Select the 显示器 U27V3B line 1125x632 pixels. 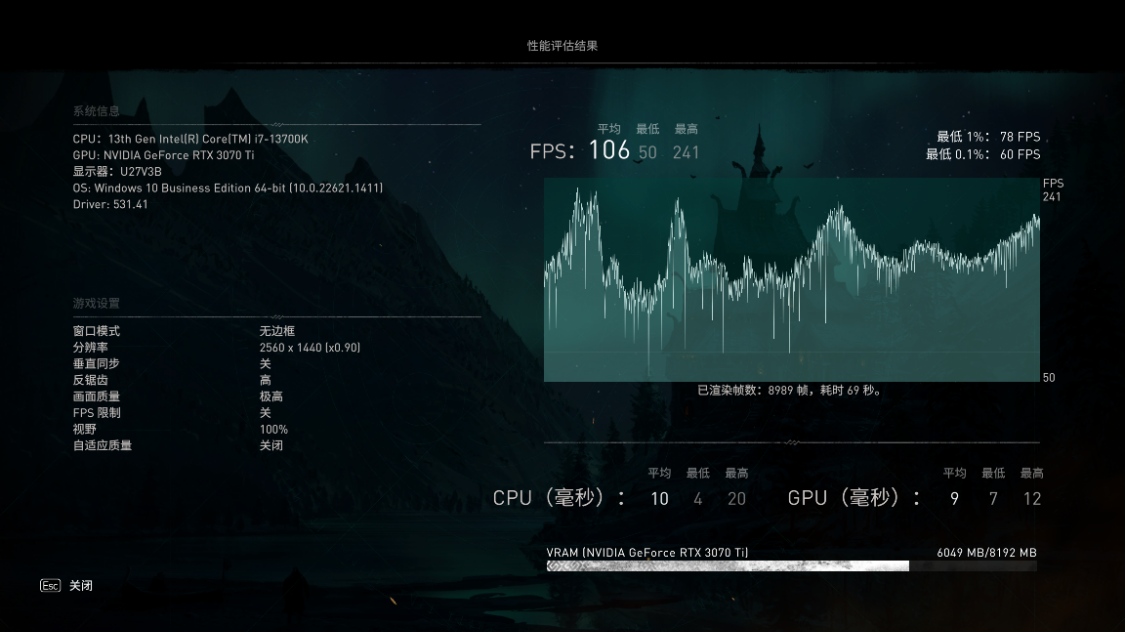117,171
